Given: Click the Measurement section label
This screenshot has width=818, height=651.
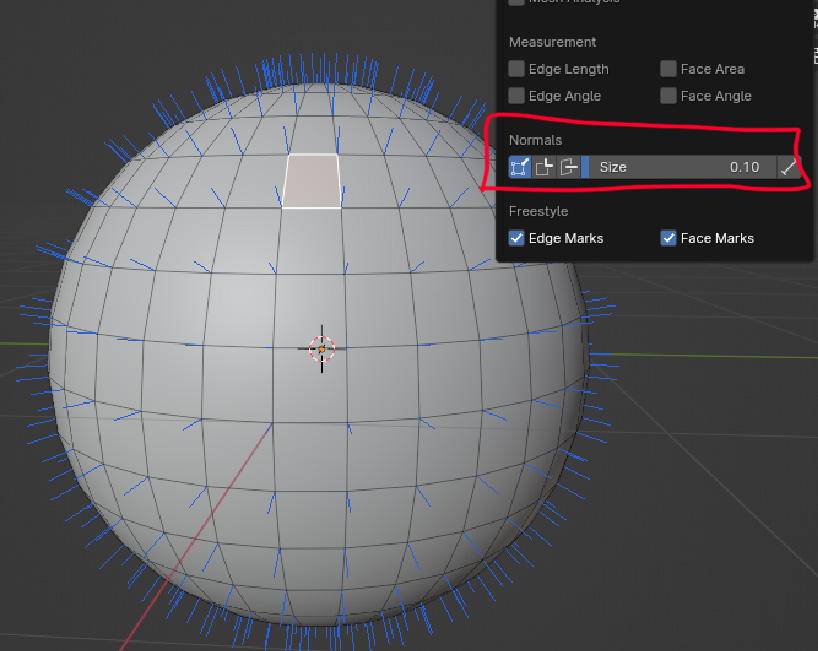Looking at the screenshot, I should (552, 42).
